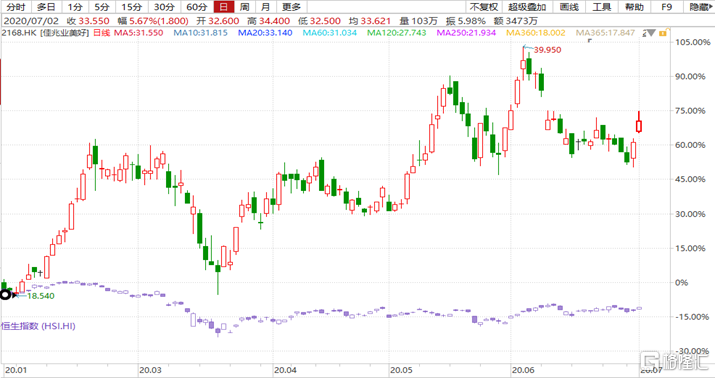Click the 39.950 high price arrow label
The image size is (715, 378).
pos(543,49)
